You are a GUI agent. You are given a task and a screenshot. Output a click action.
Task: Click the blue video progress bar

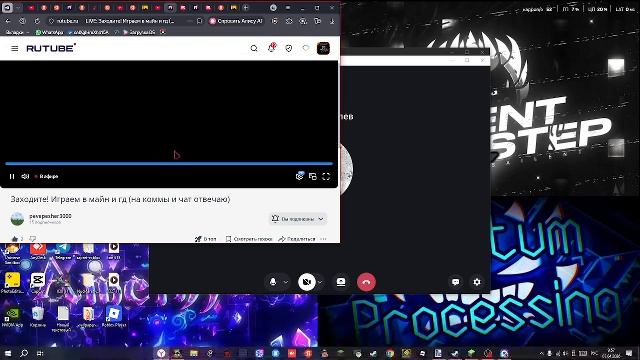(169, 163)
